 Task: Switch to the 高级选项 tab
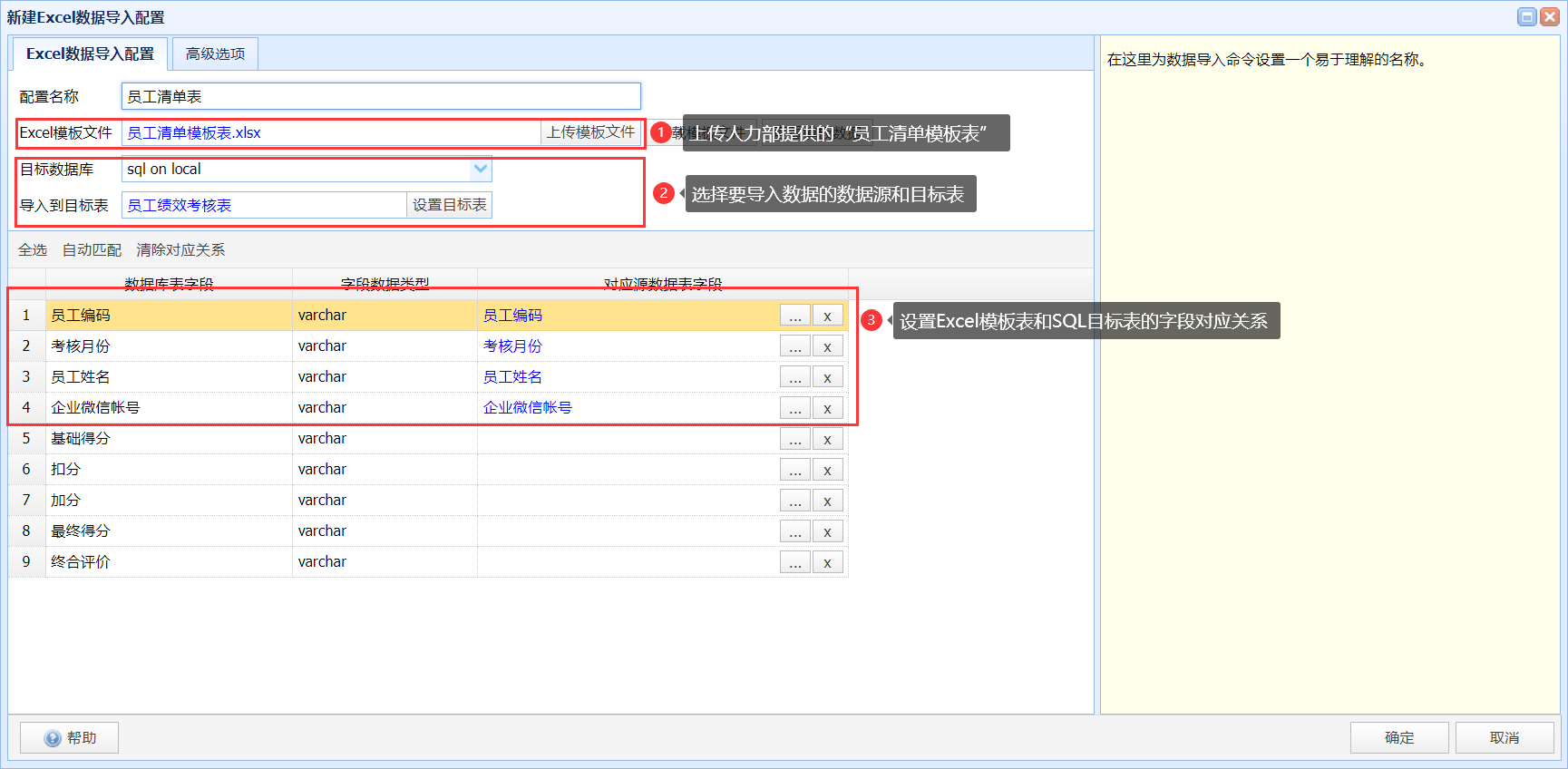pyautogui.click(x=215, y=54)
